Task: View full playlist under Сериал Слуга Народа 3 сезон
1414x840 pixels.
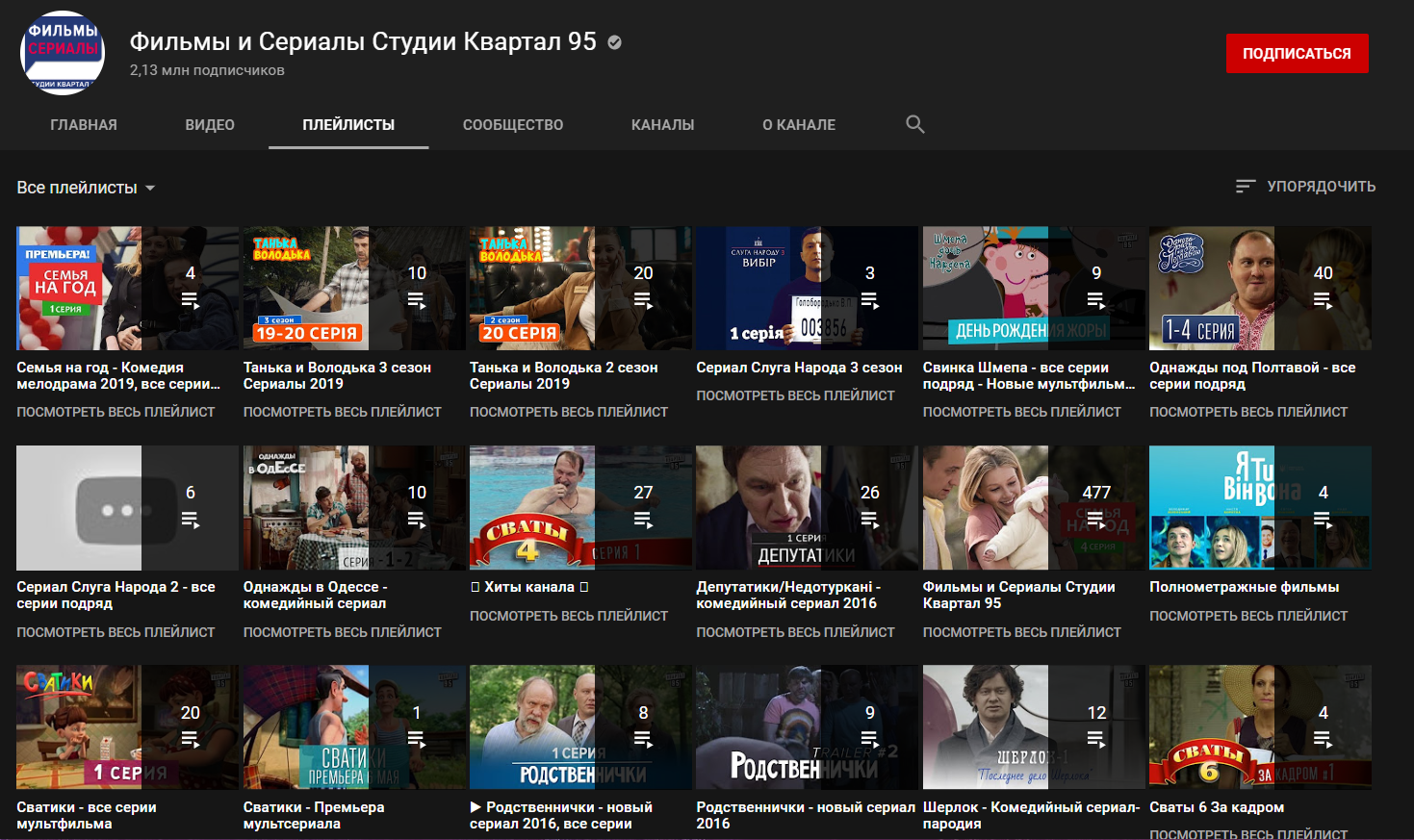Action: [x=795, y=395]
